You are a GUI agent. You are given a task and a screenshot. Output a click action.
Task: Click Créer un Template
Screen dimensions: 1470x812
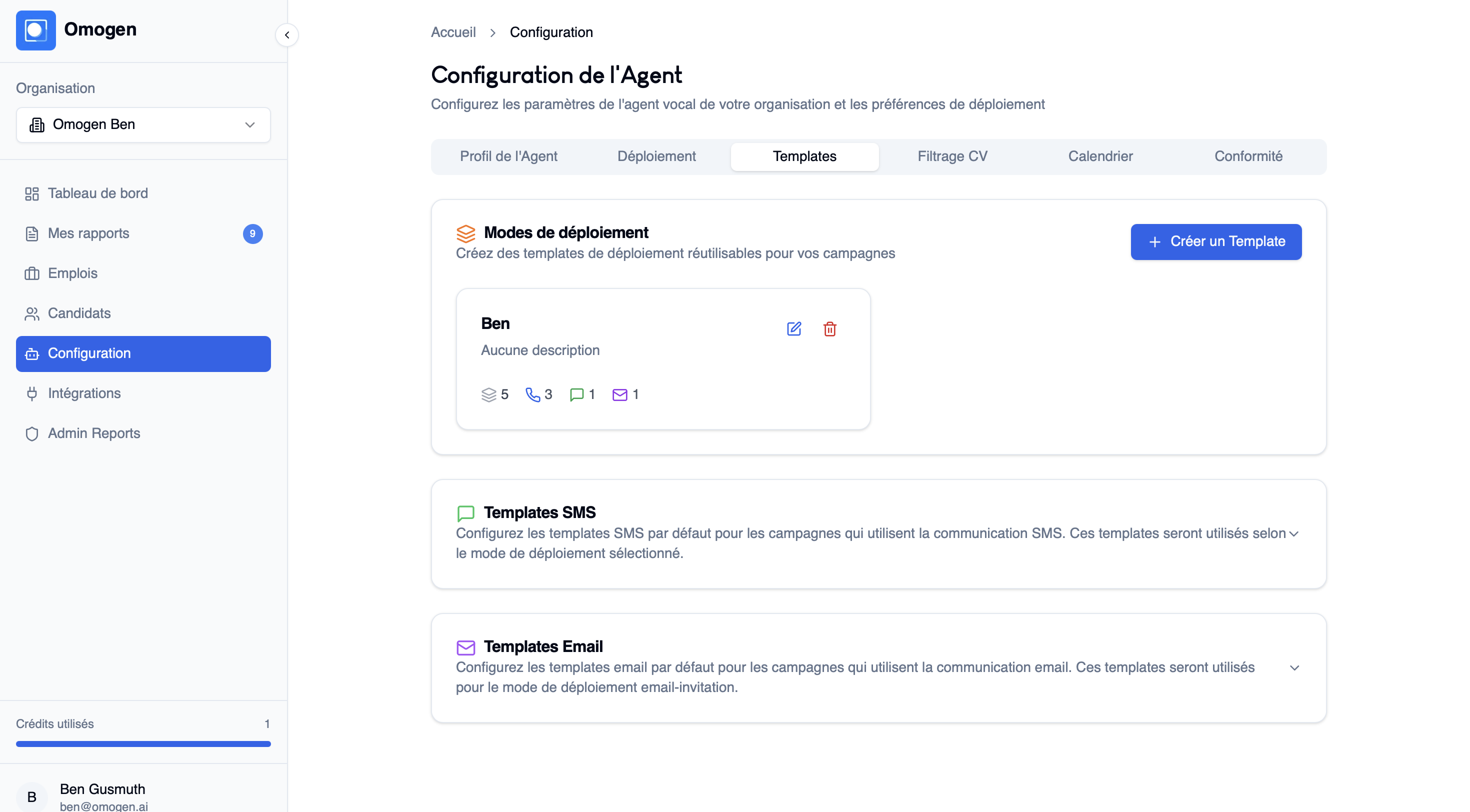click(x=1215, y=241)
